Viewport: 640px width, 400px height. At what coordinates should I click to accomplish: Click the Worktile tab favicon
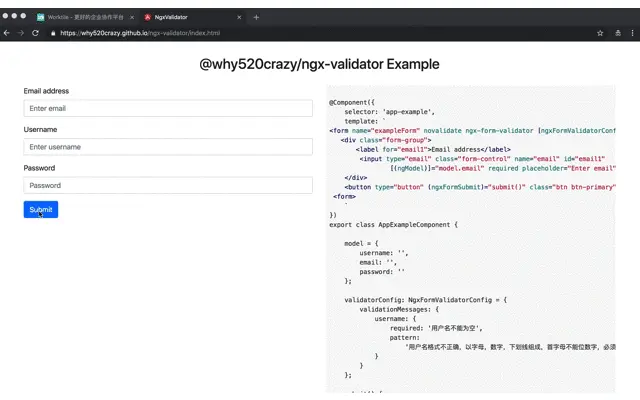click(40, 17)
